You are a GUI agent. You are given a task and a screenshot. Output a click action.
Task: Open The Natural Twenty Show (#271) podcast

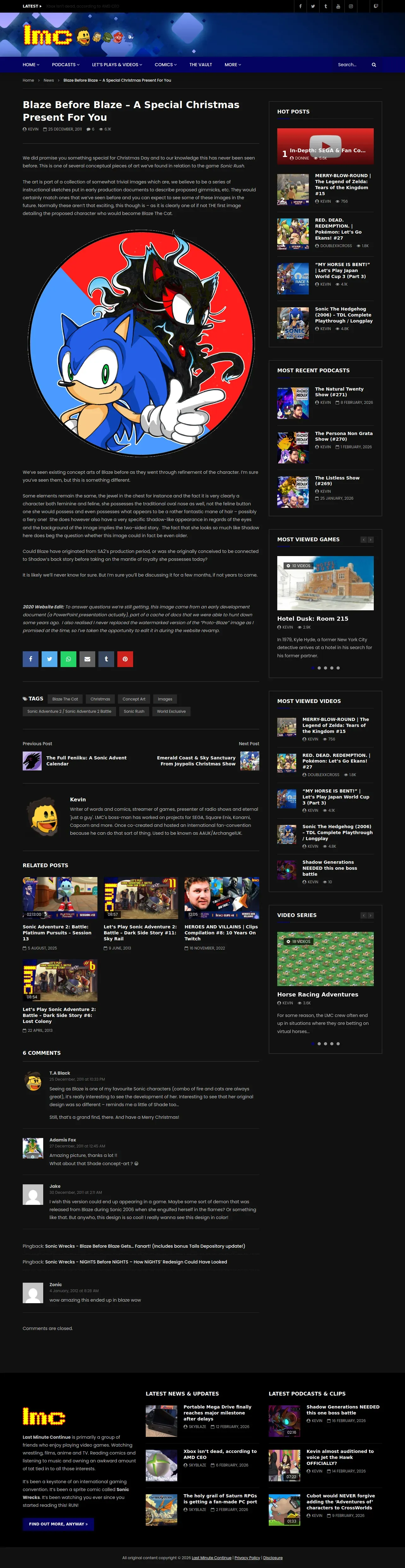[339, 392]
